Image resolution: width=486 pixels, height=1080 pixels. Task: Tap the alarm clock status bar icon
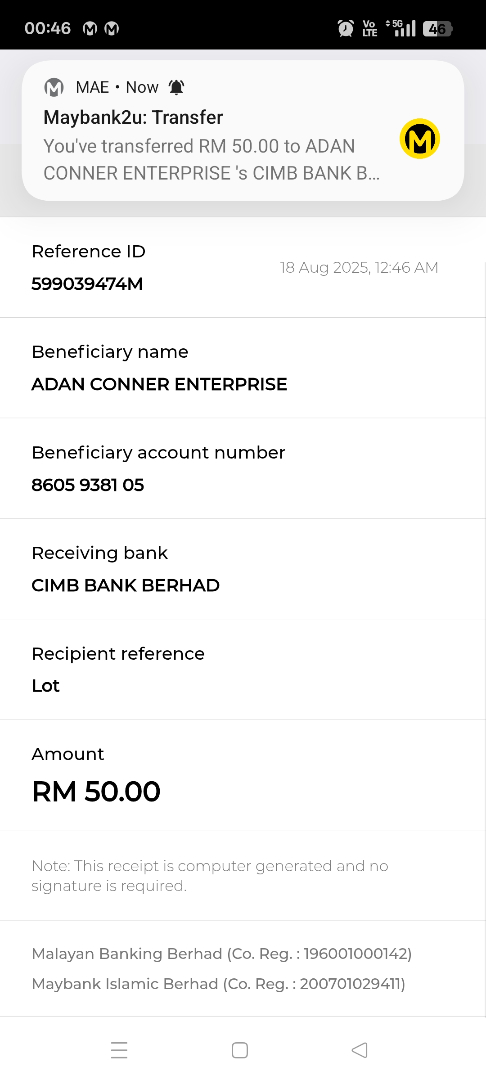346,28
